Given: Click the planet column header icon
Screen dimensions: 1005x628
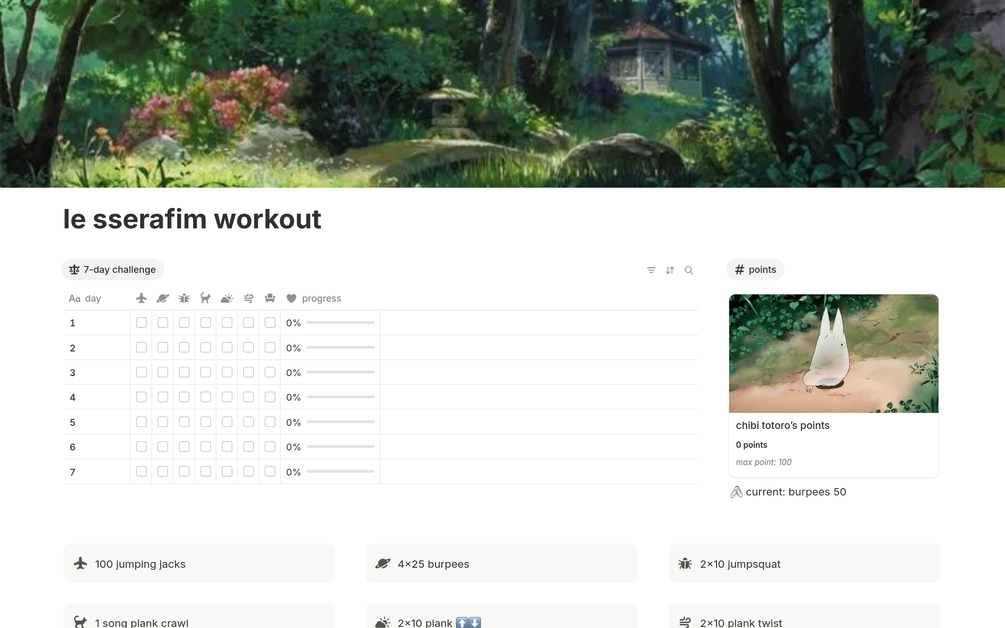Looking at the screenshot, I should tap(163, 298).
